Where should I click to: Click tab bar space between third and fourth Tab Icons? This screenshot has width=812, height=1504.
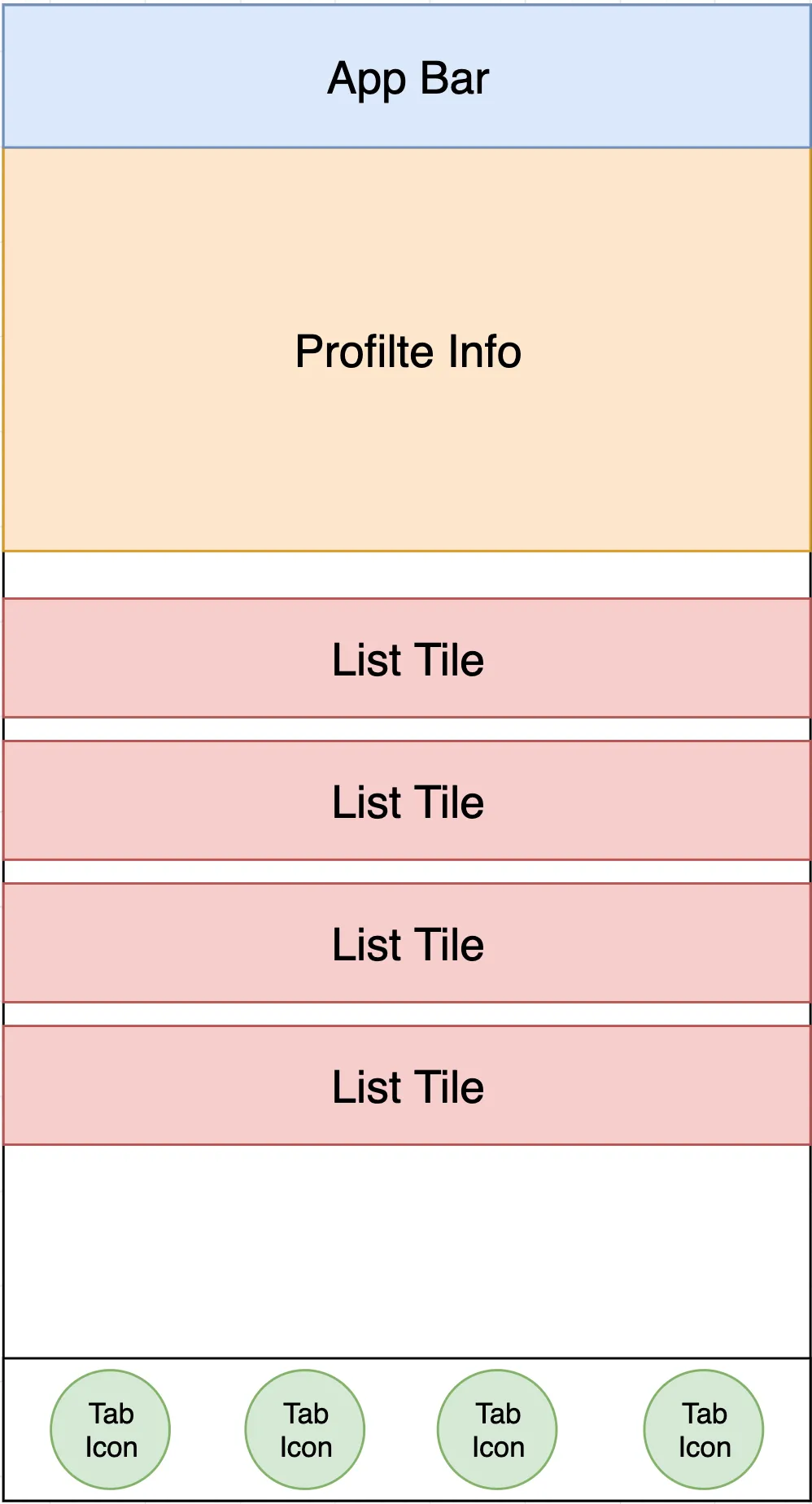[x=600, y=1430]
